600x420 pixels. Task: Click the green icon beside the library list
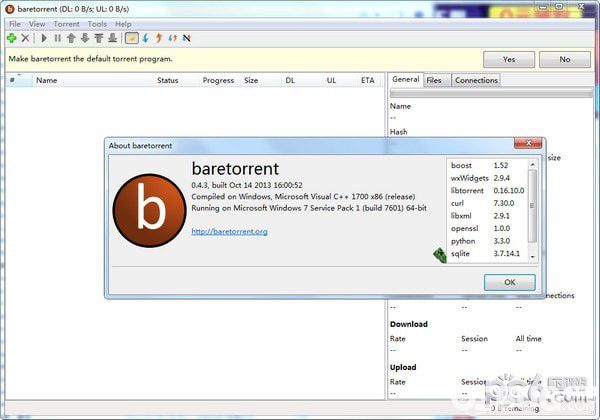pyautogui.click(x=440, y=255)
